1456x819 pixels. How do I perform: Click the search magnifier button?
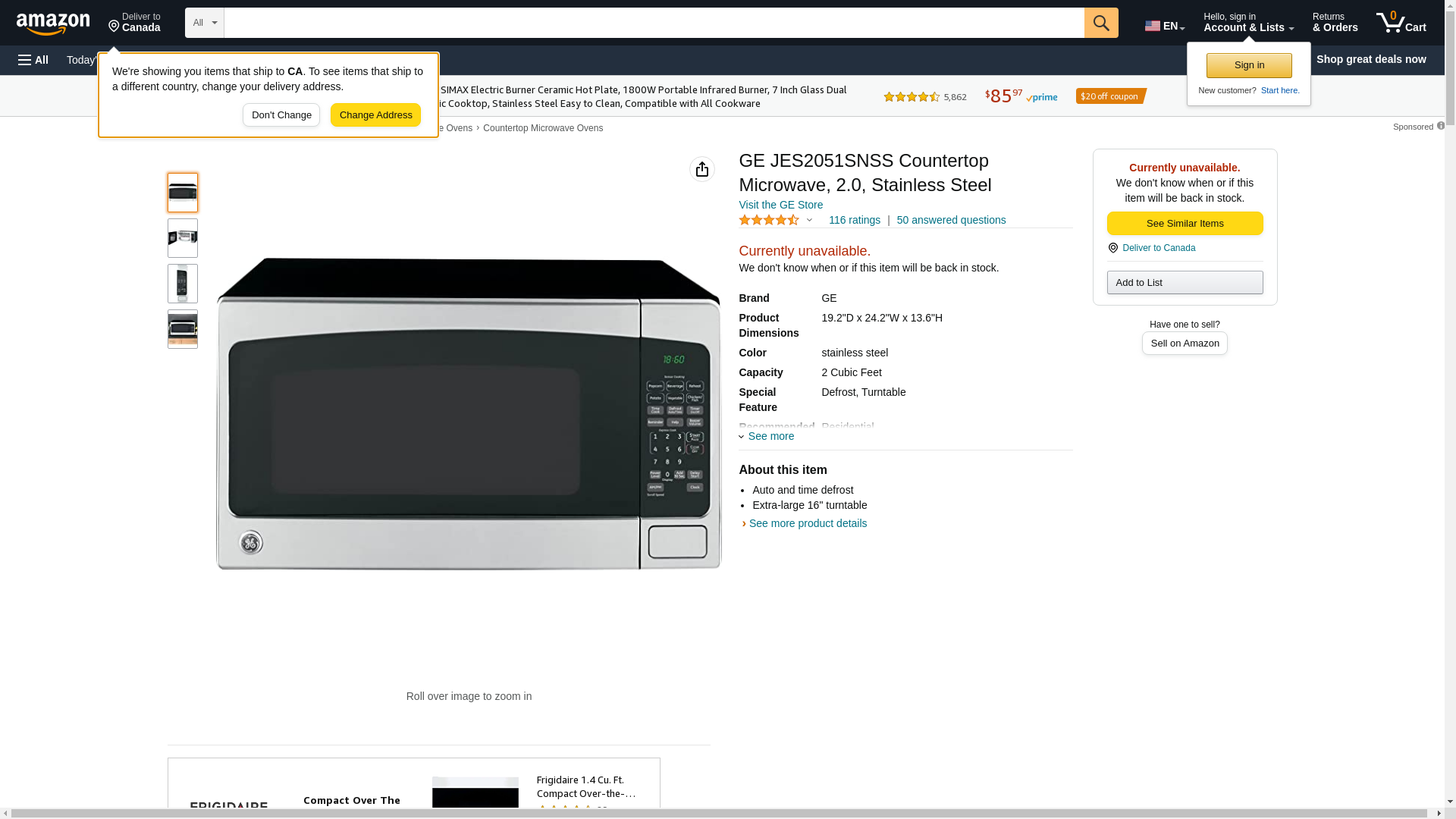point(1100,23)
